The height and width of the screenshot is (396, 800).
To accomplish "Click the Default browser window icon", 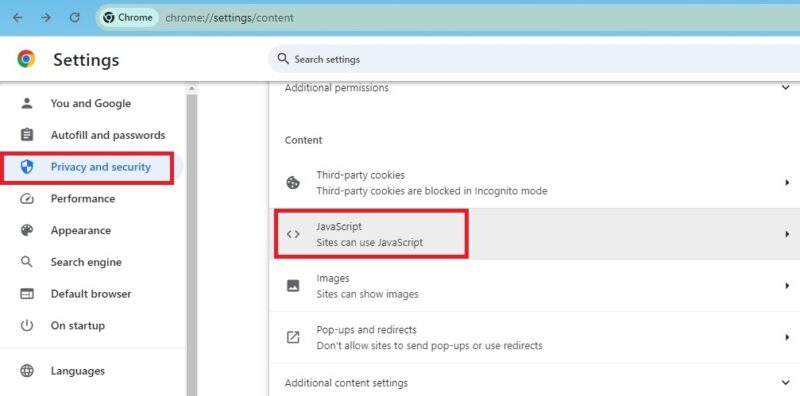I will 27,293.
